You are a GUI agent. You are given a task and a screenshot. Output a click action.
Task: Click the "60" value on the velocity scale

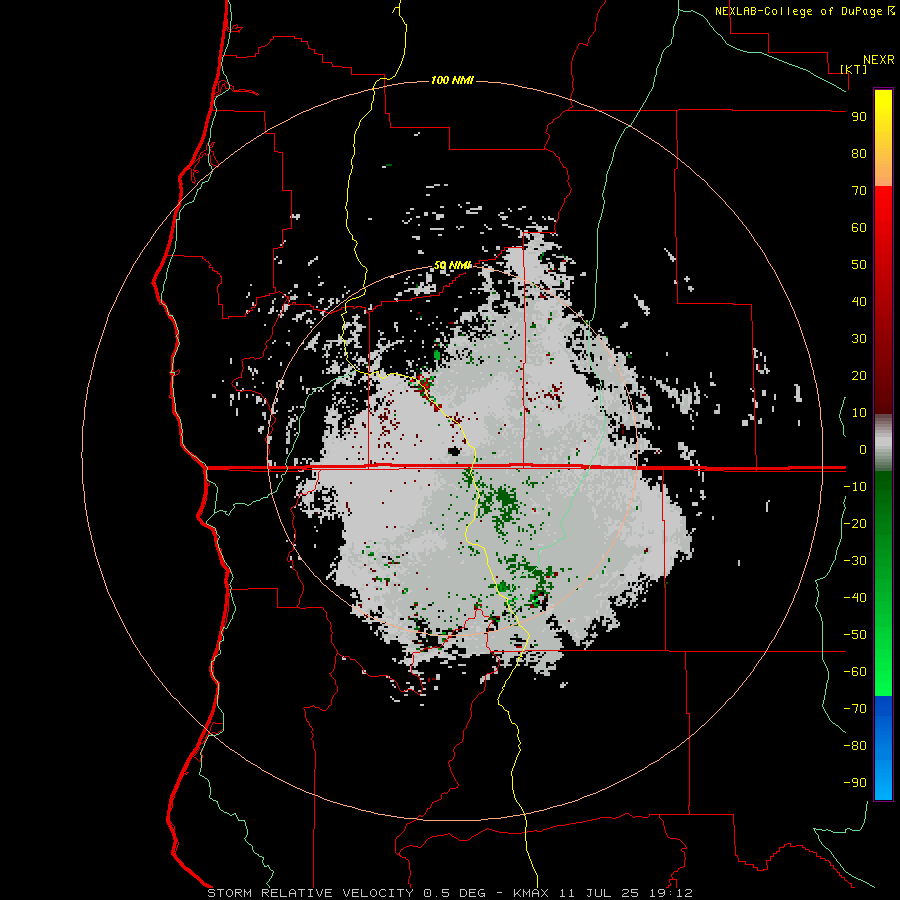pos(859,228)
